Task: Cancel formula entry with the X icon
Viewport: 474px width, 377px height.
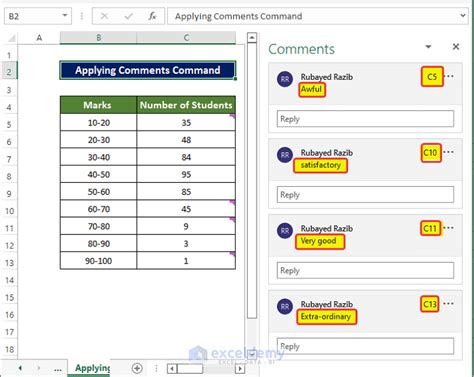Action: (x=104, y=16)
